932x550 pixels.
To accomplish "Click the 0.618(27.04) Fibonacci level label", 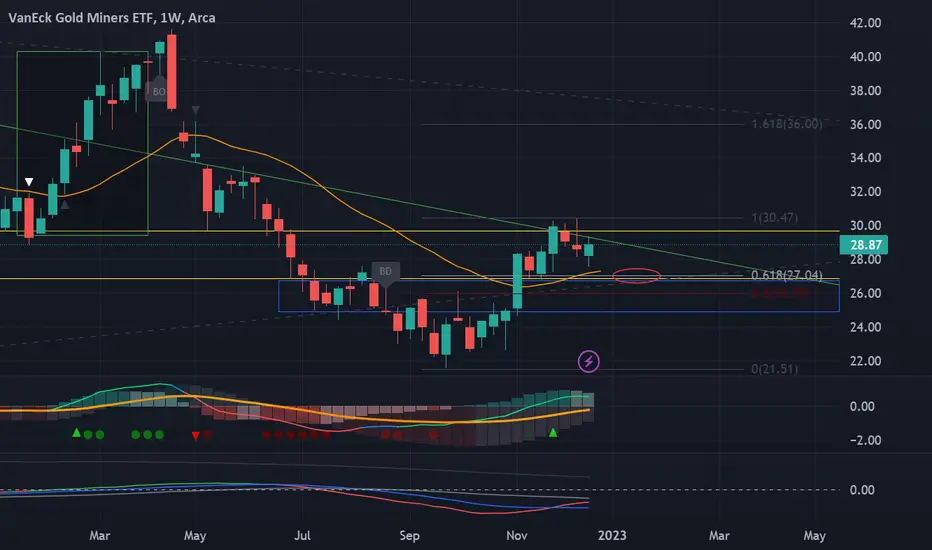I will pyautogui.click(x=787, y=275).
